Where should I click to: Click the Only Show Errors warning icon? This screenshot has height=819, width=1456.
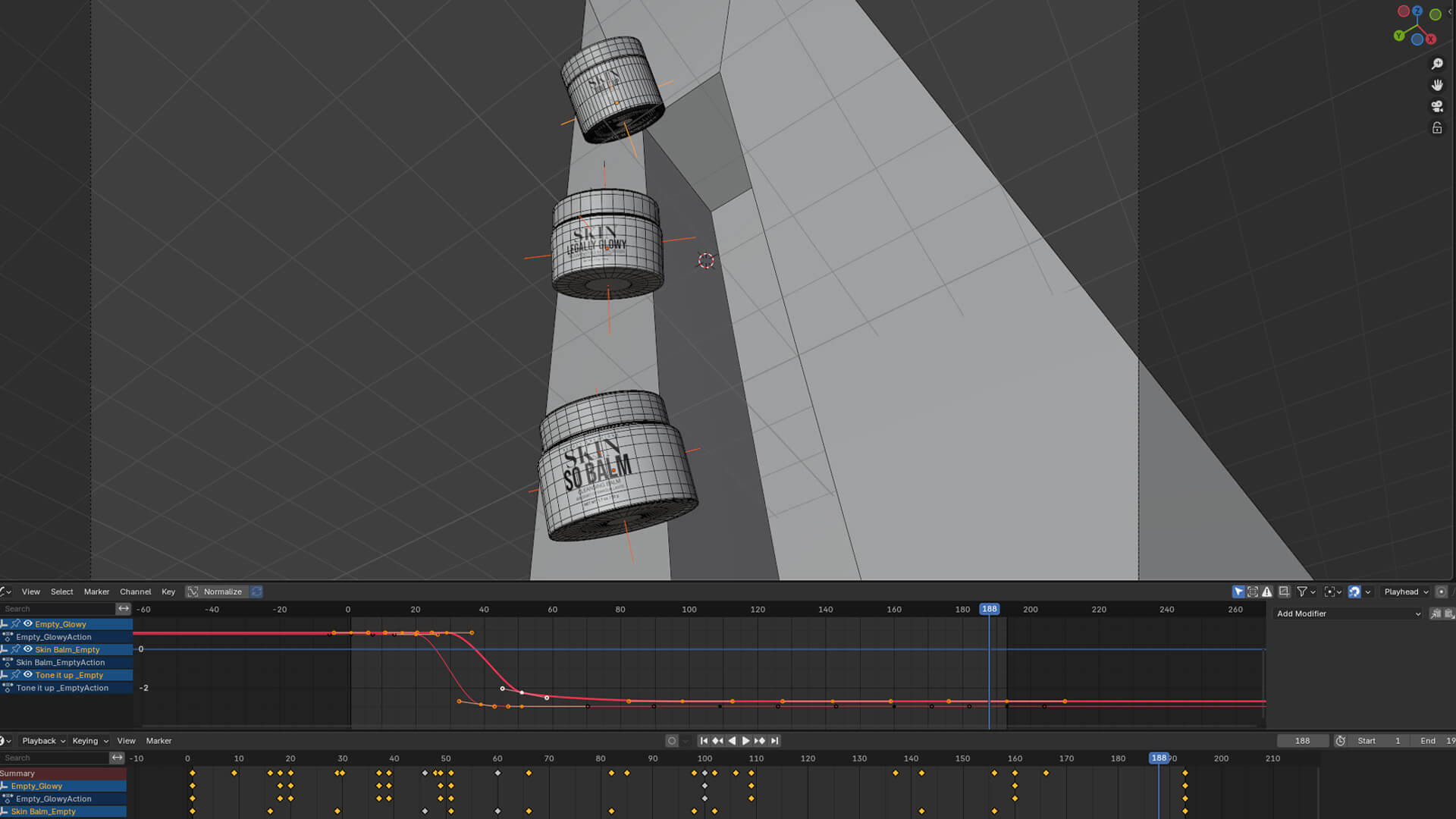click(1269, 591)
